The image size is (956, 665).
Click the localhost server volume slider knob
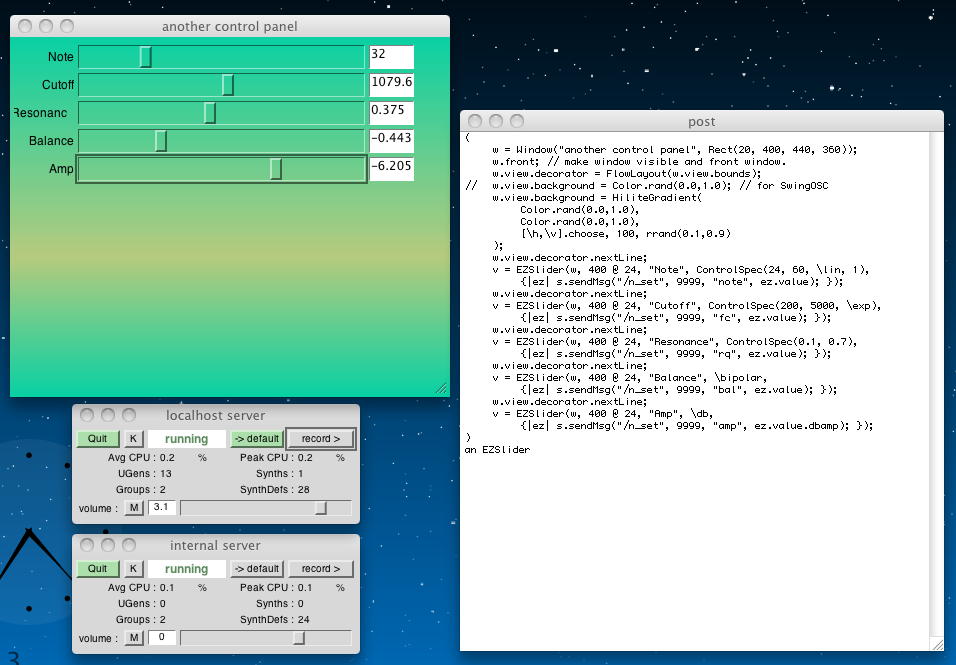point(321,508)
